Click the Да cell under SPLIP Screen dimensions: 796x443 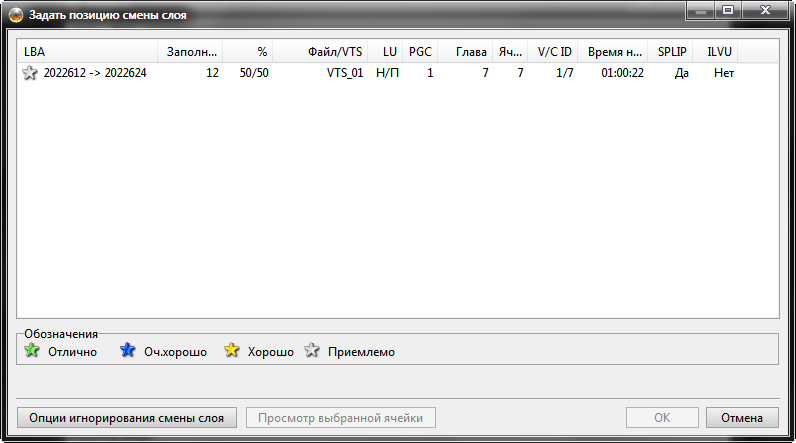(681, 73)
